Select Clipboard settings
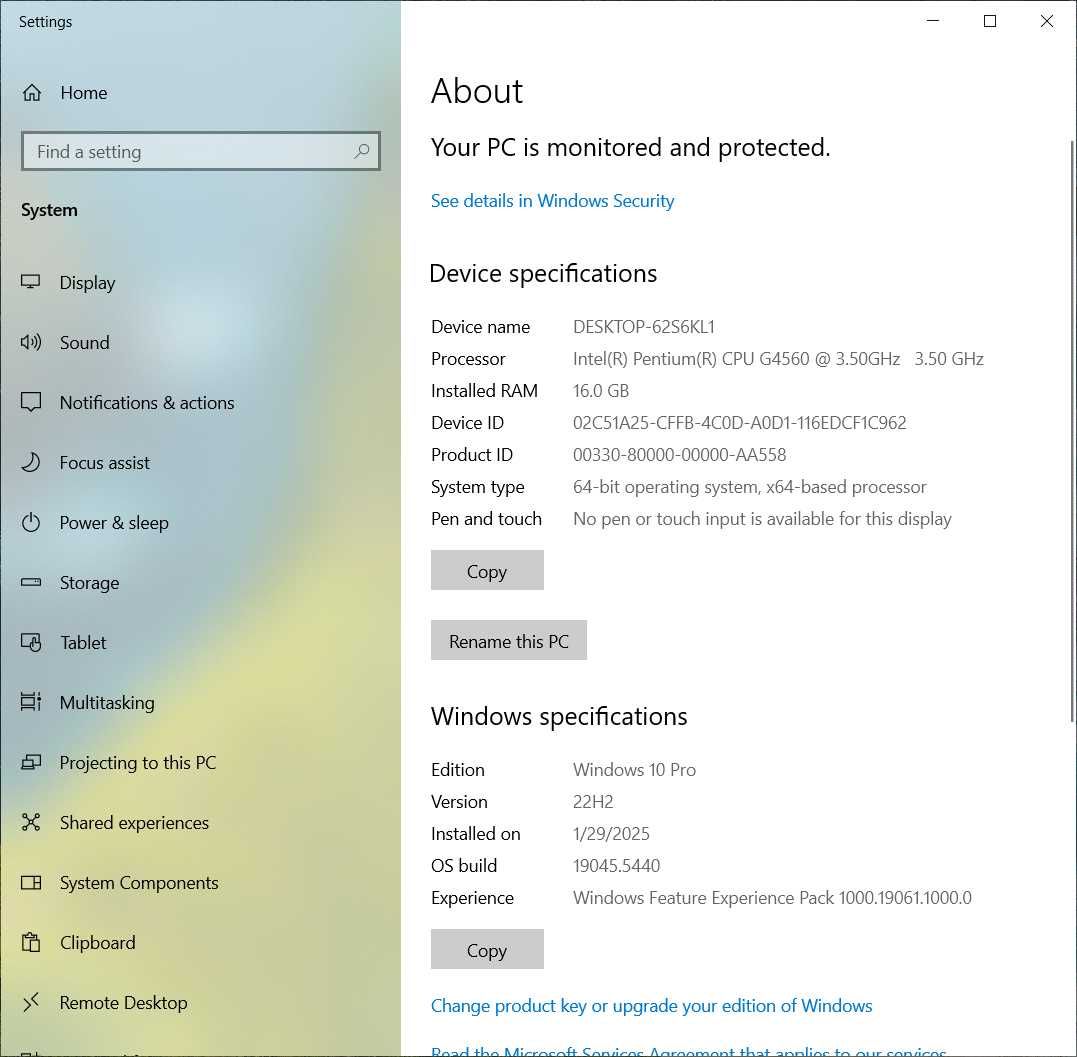 click(x=201, y=942)
